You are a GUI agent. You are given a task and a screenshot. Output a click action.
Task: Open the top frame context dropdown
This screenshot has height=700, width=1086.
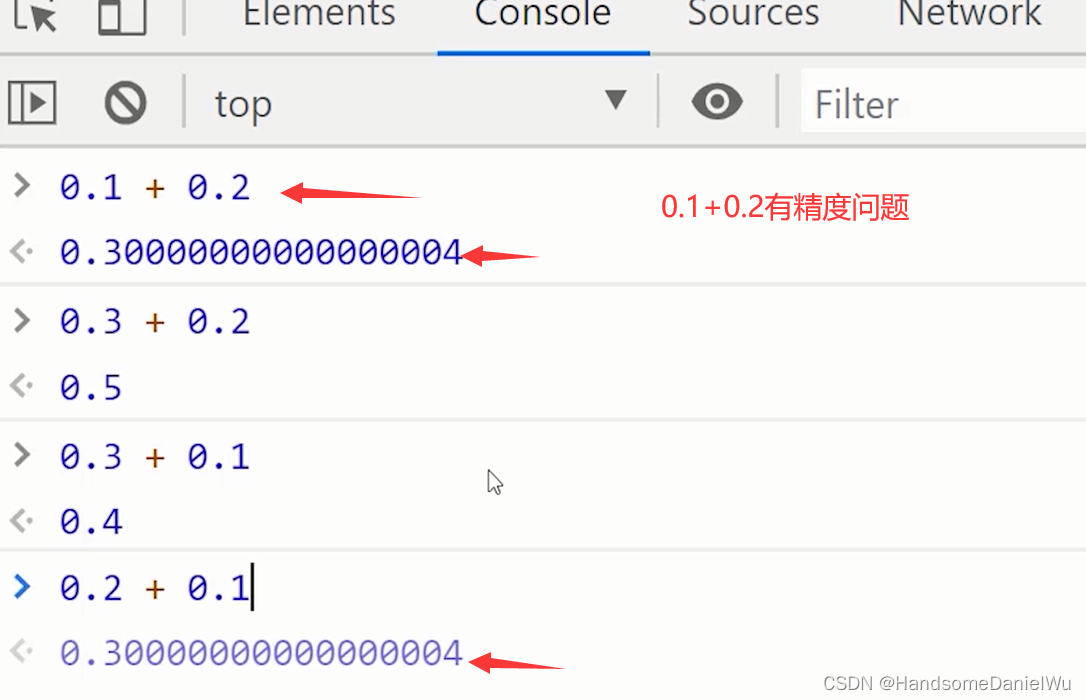click(x=243, y=102)
